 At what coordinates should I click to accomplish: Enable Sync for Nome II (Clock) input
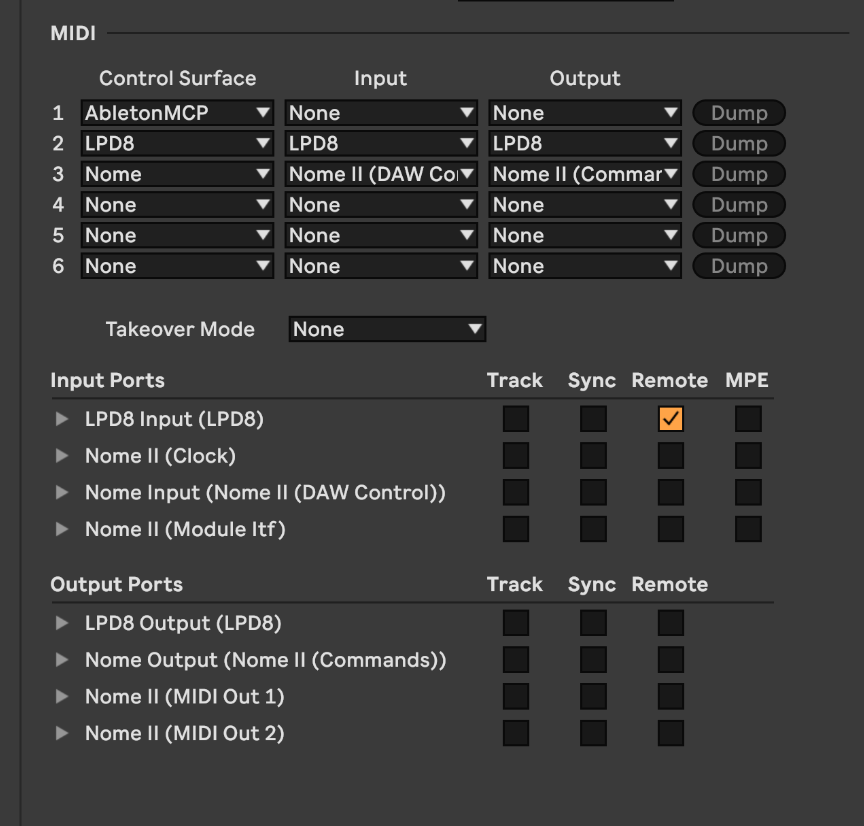(593, 456)
